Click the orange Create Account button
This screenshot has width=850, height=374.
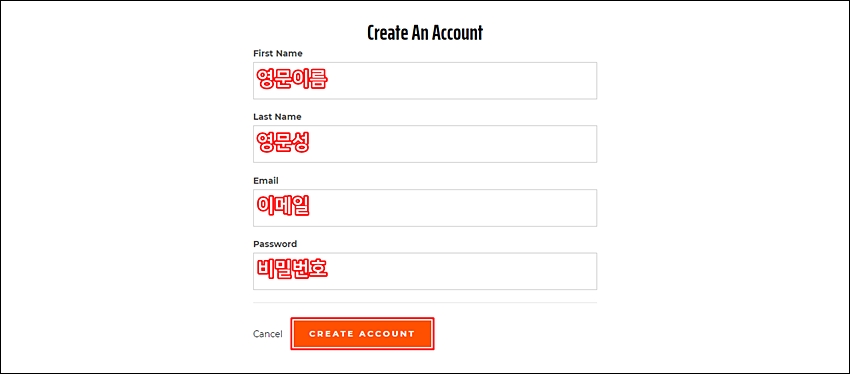click(362, 334)
